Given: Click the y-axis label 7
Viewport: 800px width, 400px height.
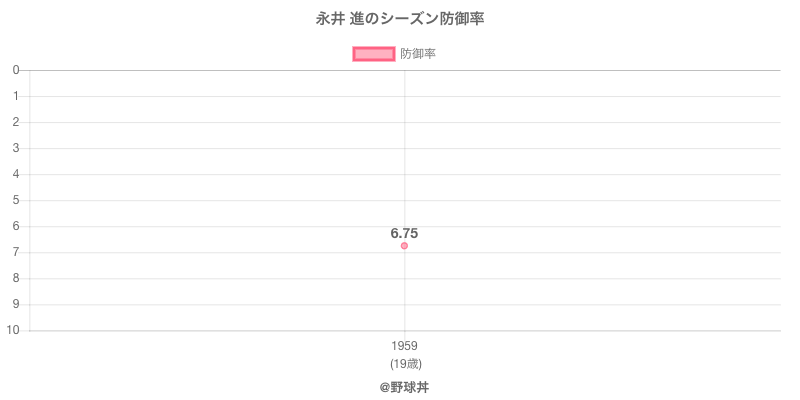Looking at the screenshot, I should coord(17,252).
